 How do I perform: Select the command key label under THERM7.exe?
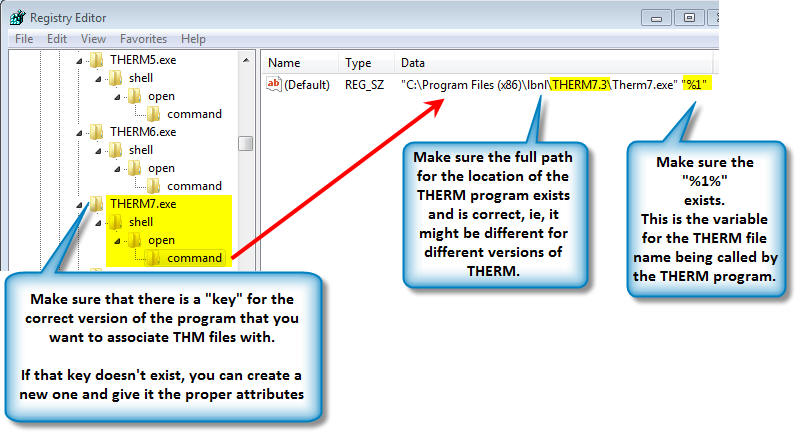(x=194, y=258)
